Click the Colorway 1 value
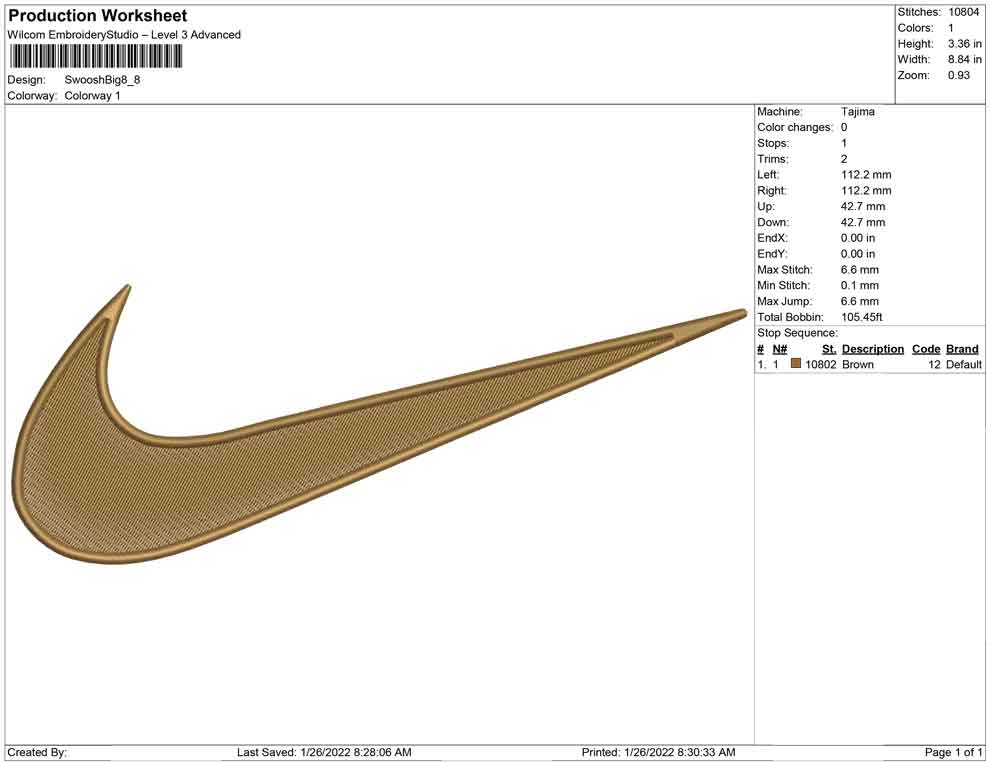The image size is (990, 762). click(92, 96)
